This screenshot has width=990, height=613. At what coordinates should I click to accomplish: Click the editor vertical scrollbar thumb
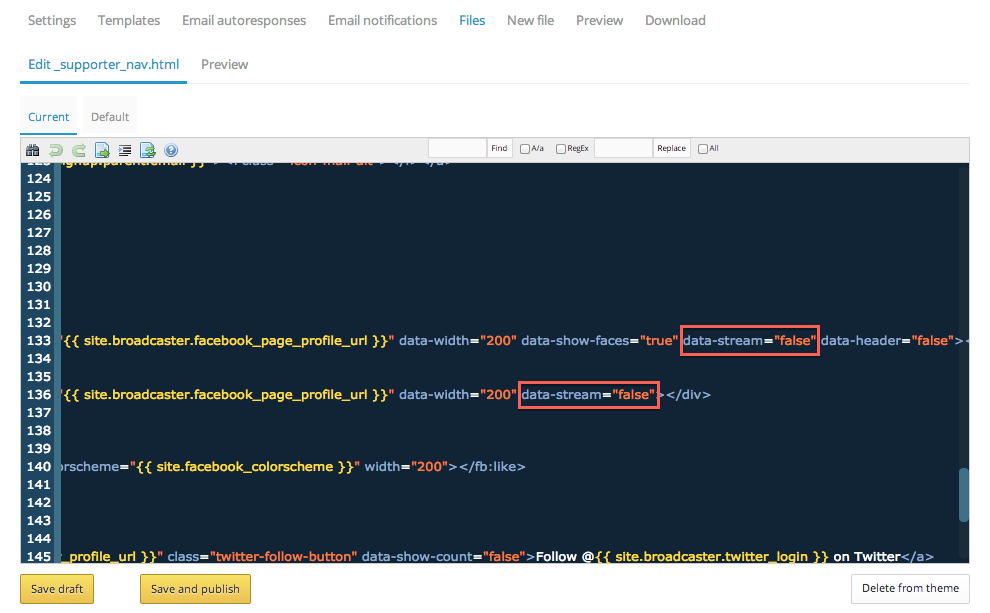pos(964,495)
